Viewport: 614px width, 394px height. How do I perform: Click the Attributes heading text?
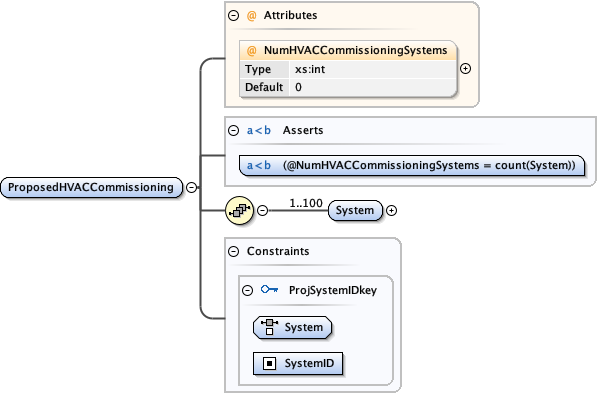[x=291, y=15]
